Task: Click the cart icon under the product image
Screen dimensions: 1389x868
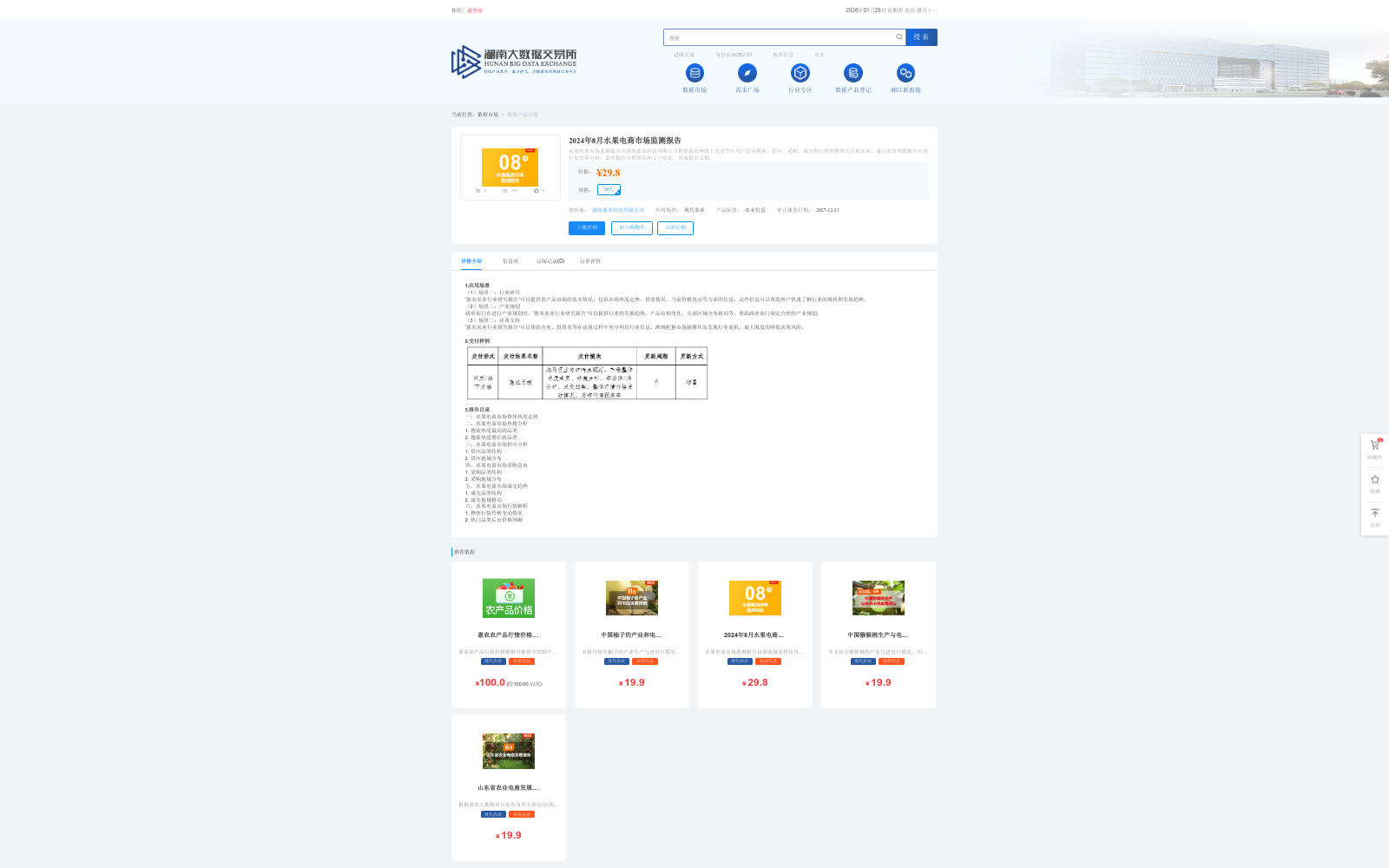Action: click(477, 190)
